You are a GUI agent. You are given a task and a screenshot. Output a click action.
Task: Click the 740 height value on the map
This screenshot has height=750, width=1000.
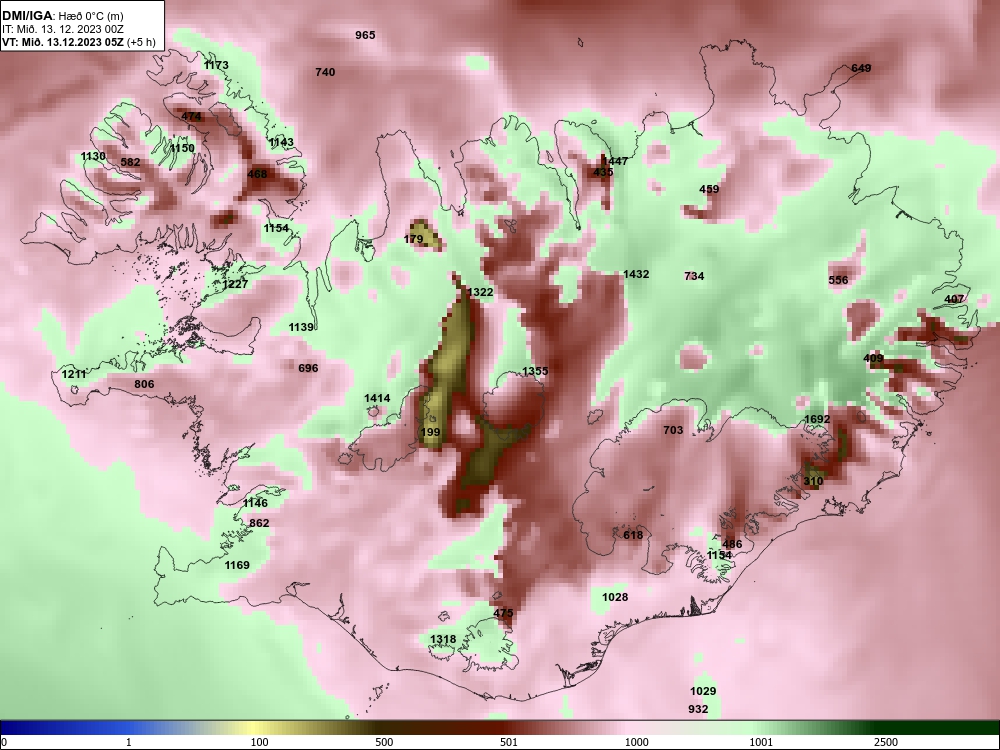click(325, 72)
